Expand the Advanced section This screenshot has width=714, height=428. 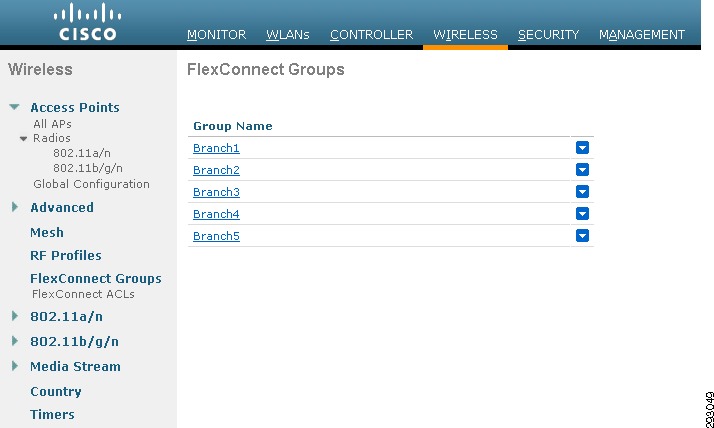[x=15, y=207]
